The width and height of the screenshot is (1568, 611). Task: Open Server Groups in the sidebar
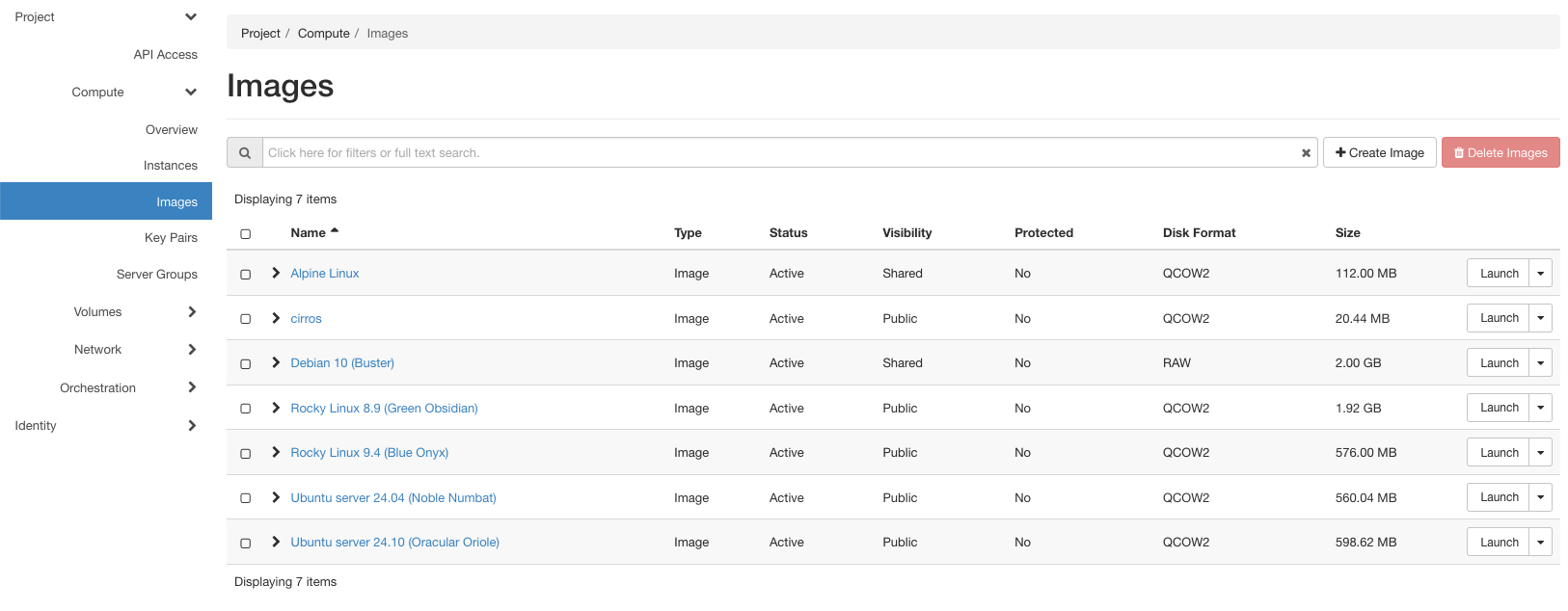pos(157,275)
